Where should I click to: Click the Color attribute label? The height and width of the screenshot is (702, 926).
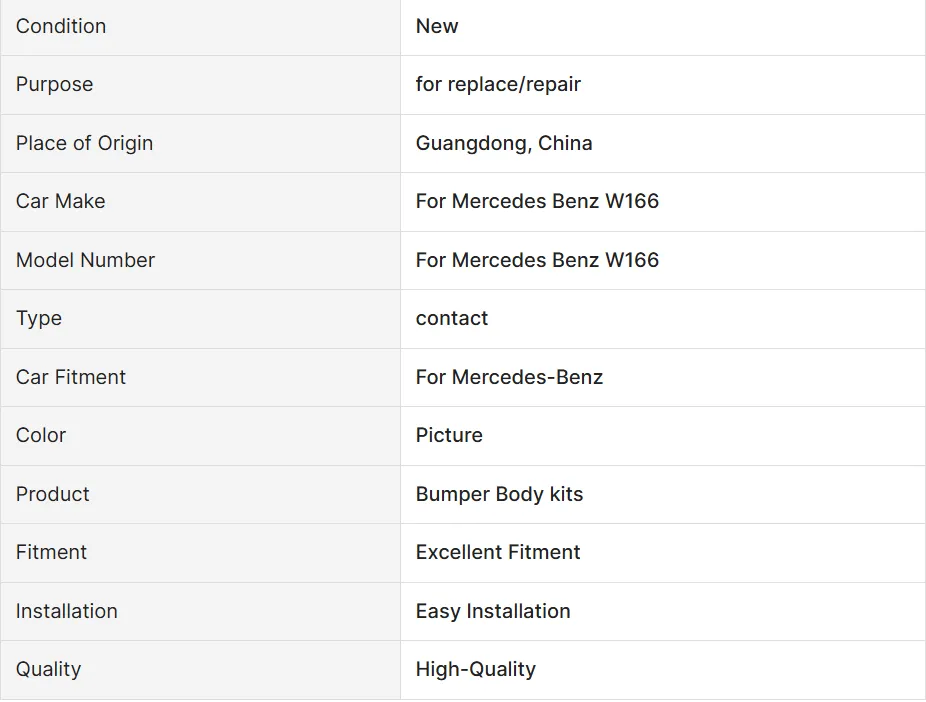coord(41,435)
